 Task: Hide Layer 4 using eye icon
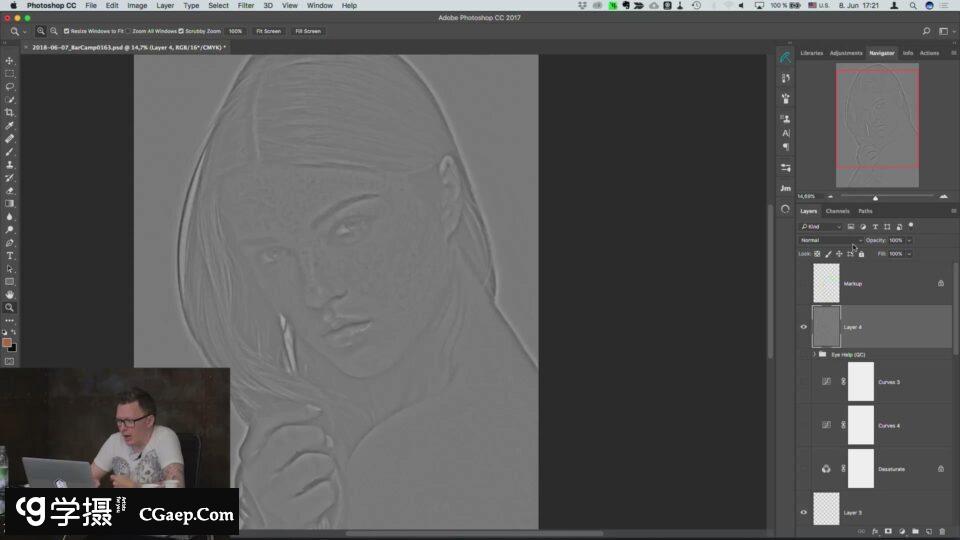[803, 327]
